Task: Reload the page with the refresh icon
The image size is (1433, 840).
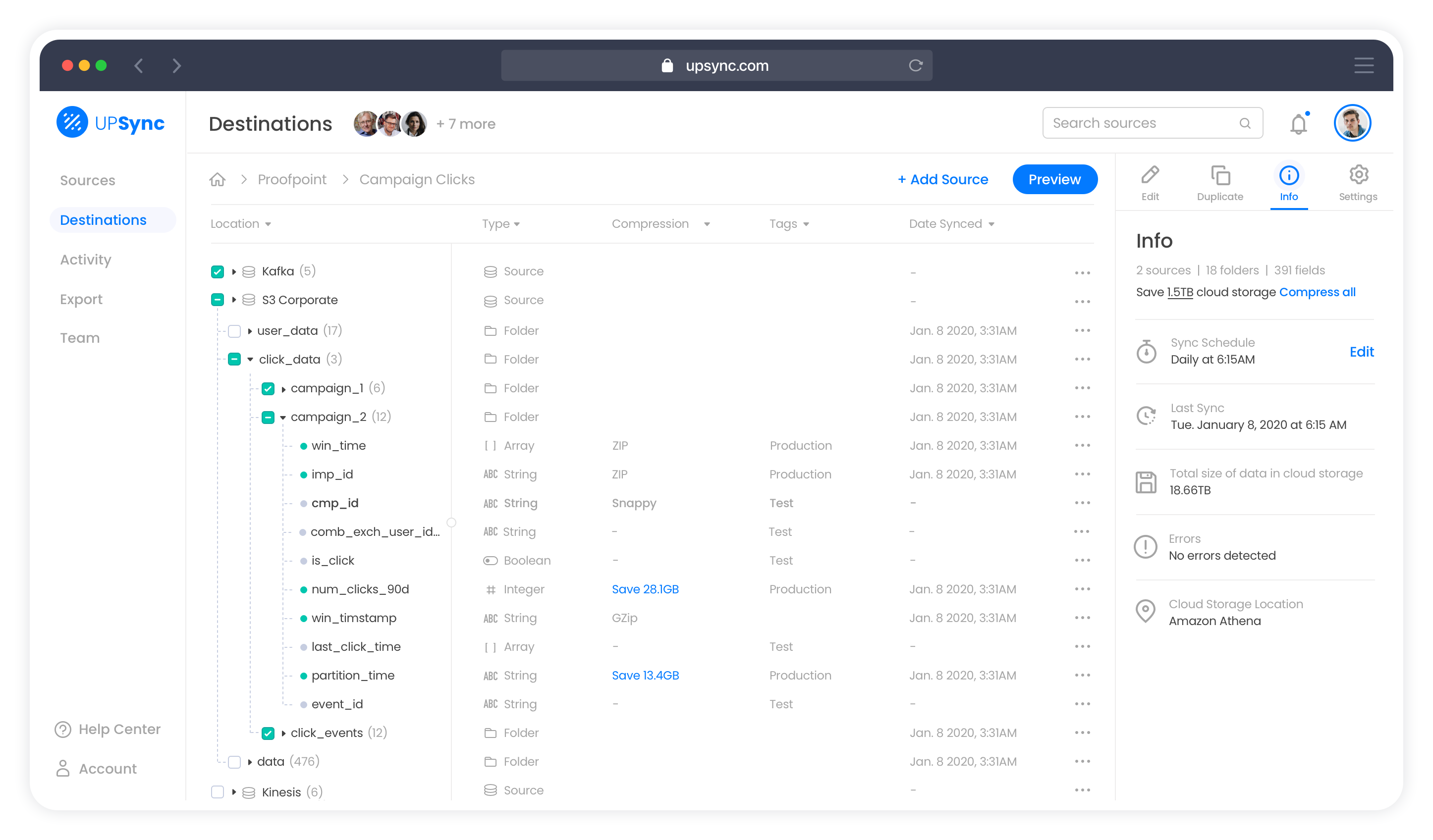Action: (915, 65)
